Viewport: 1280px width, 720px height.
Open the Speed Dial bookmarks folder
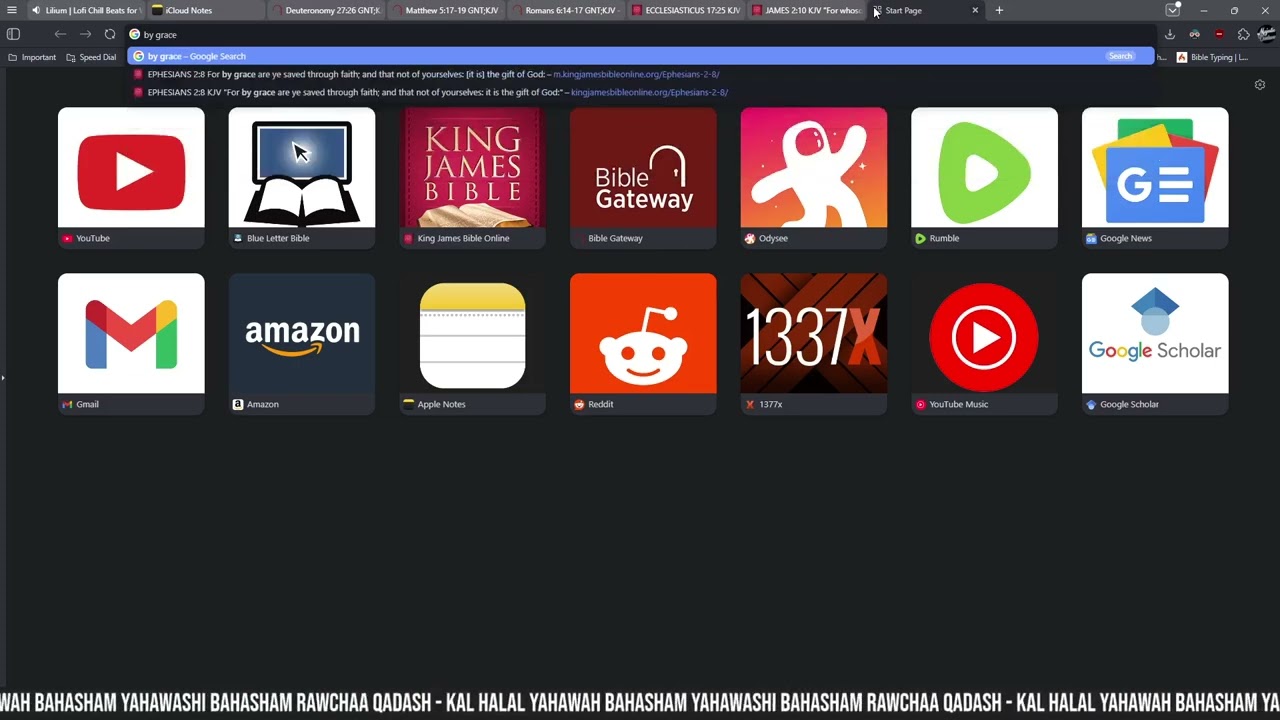(x=91, y=57)
